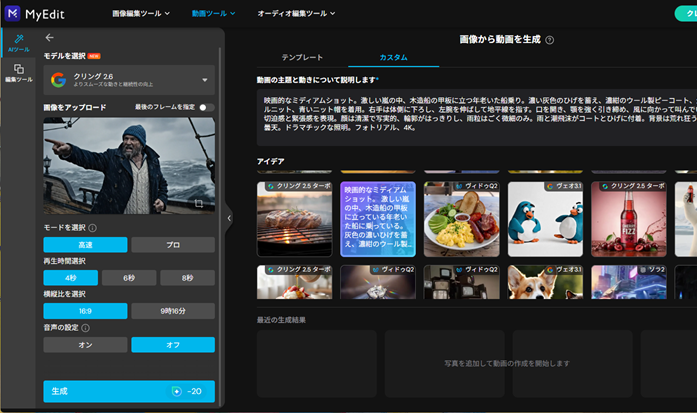The width and height of the screenshot is (697, 413).
Task: Click the info icon beside 音声の設定
Action: (x=86, y=327)
